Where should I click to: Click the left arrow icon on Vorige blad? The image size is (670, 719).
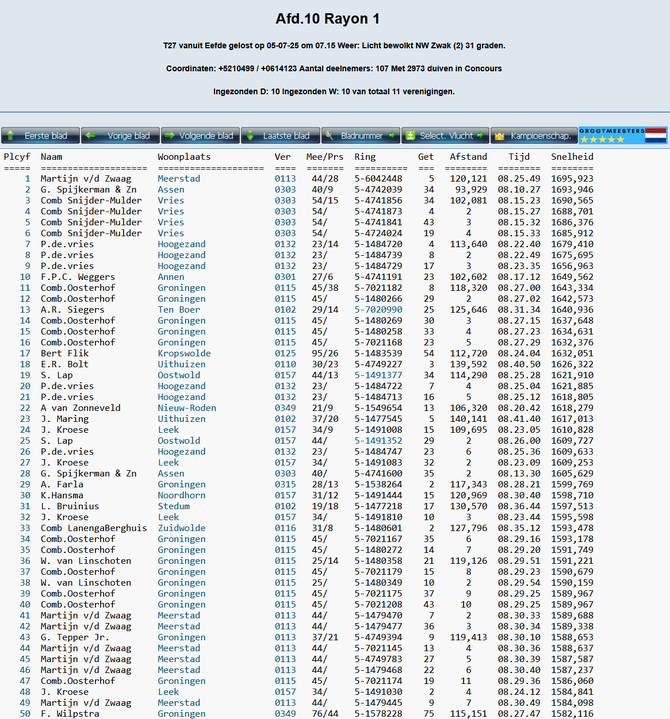(90, 136)
